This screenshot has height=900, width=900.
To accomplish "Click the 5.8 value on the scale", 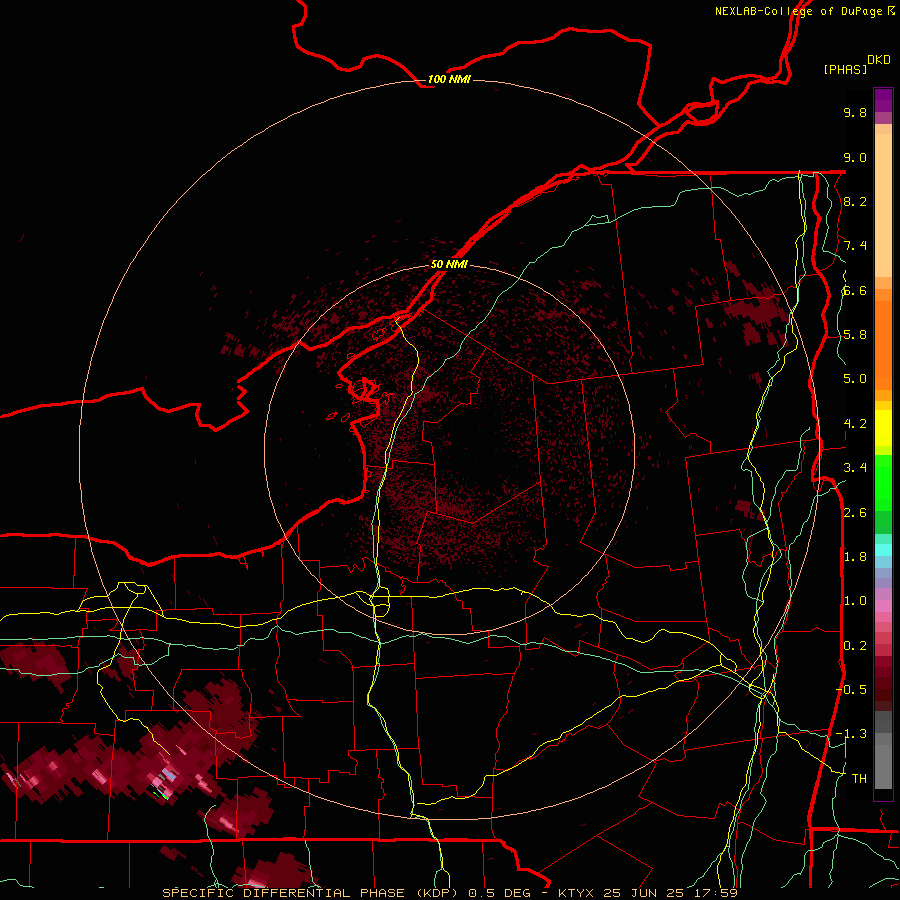I will point(855,335).
